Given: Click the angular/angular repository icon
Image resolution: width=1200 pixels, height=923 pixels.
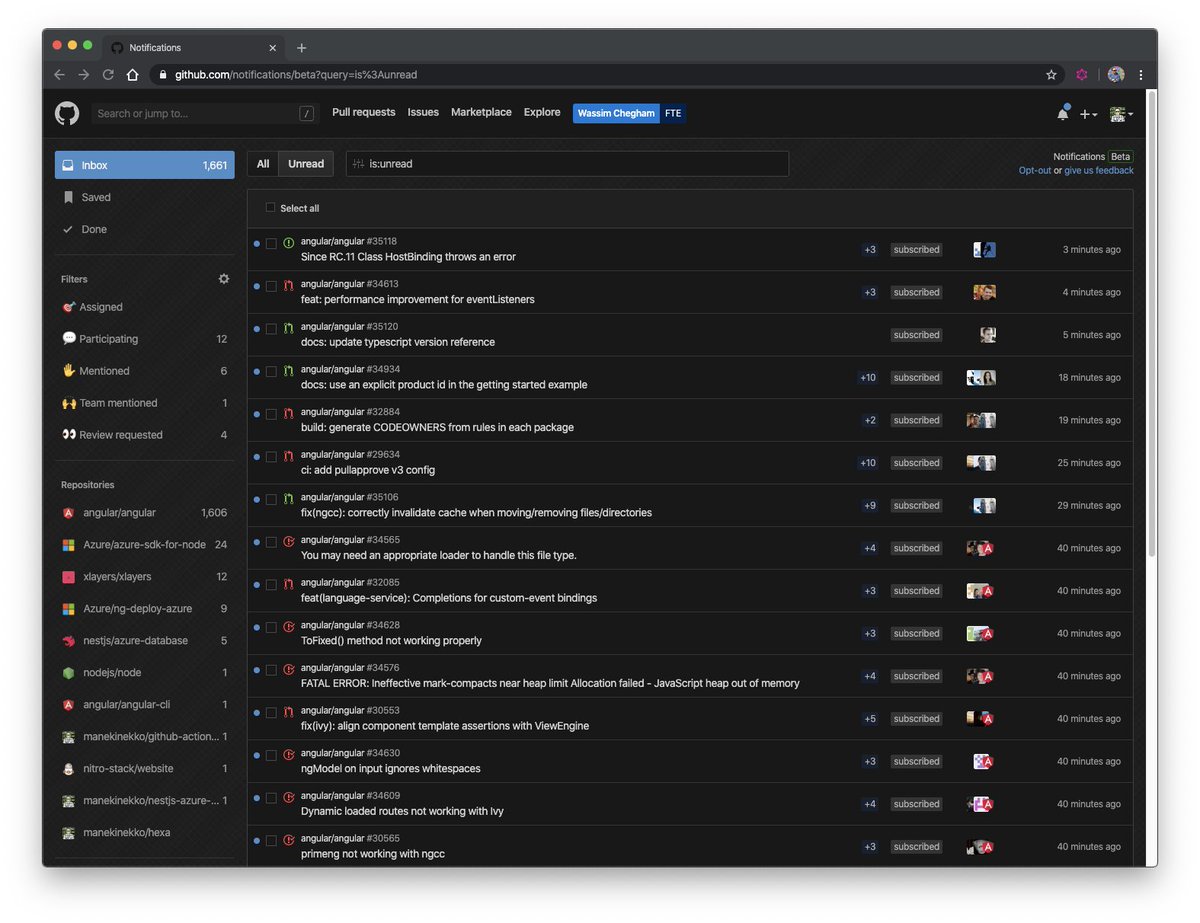Looking at the screenshot, I should [x=68, y=513].
